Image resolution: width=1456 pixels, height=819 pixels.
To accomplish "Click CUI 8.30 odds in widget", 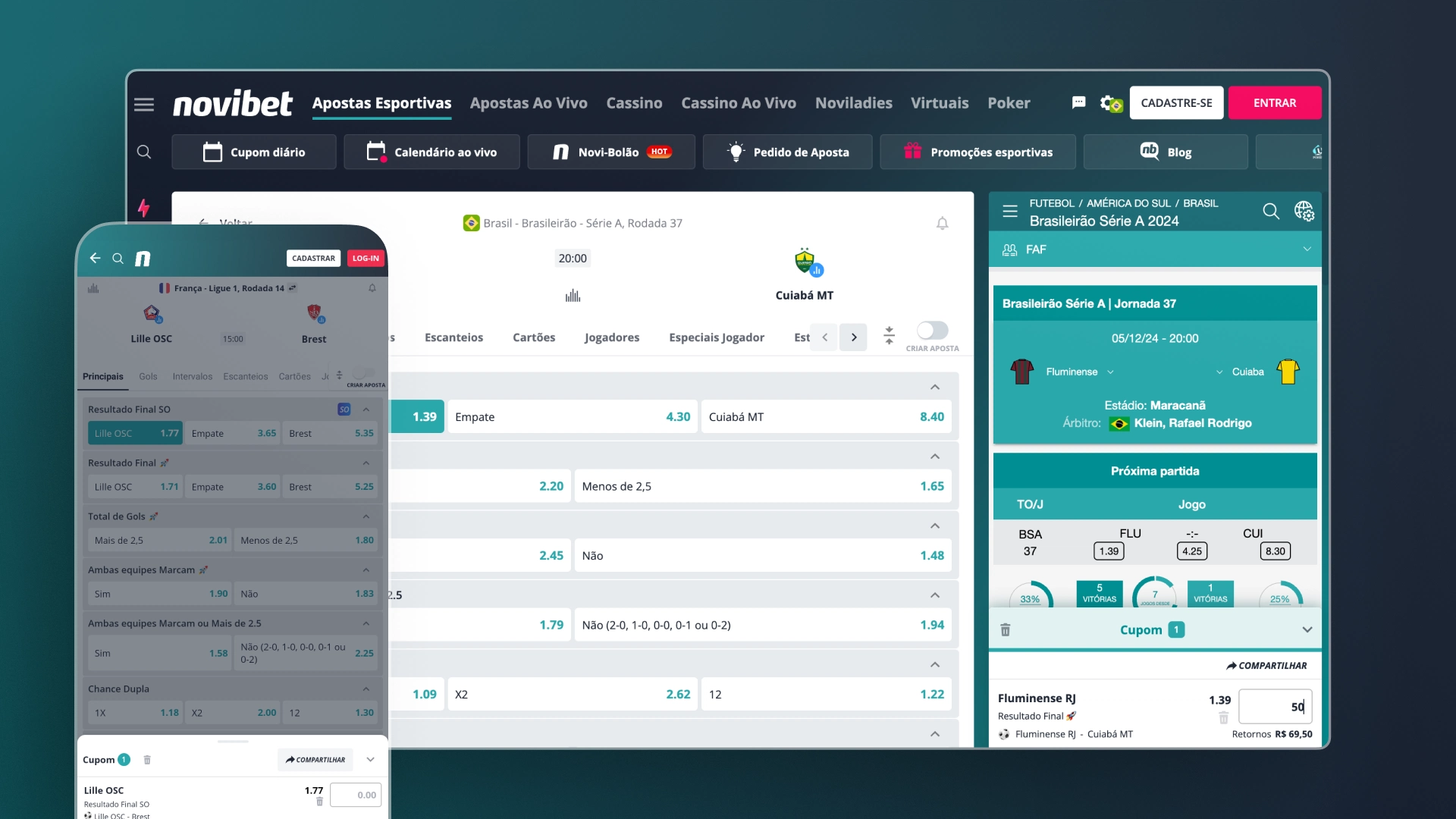I will (x=1275, y=551).
